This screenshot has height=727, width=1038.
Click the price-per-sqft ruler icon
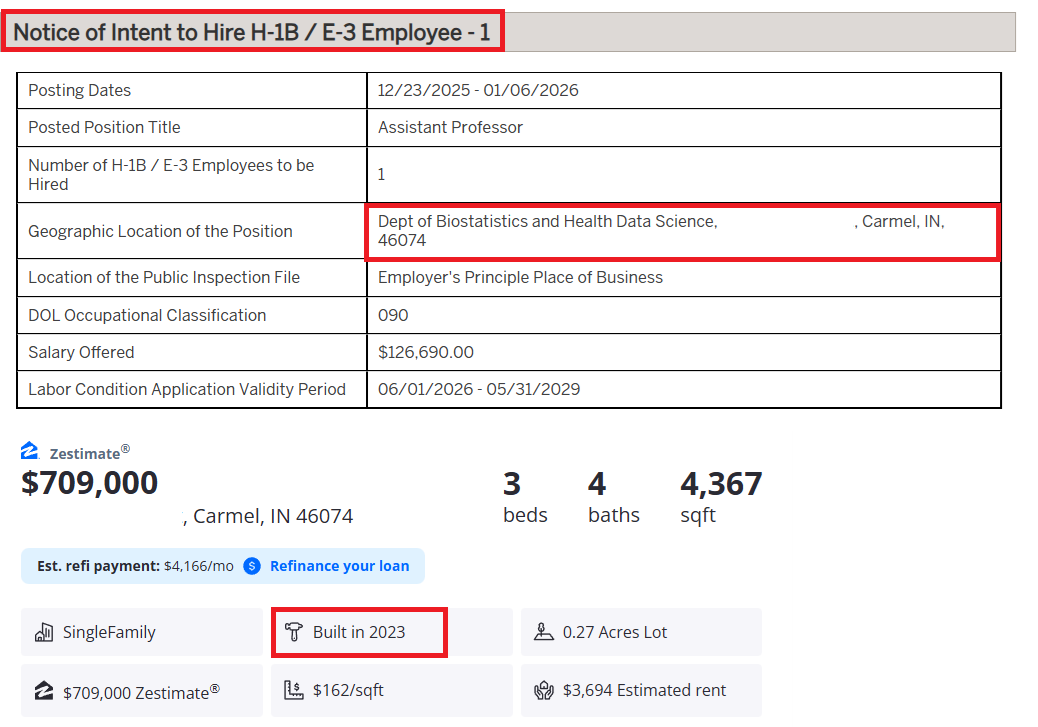pyautogui.click(x=293, y=691)
